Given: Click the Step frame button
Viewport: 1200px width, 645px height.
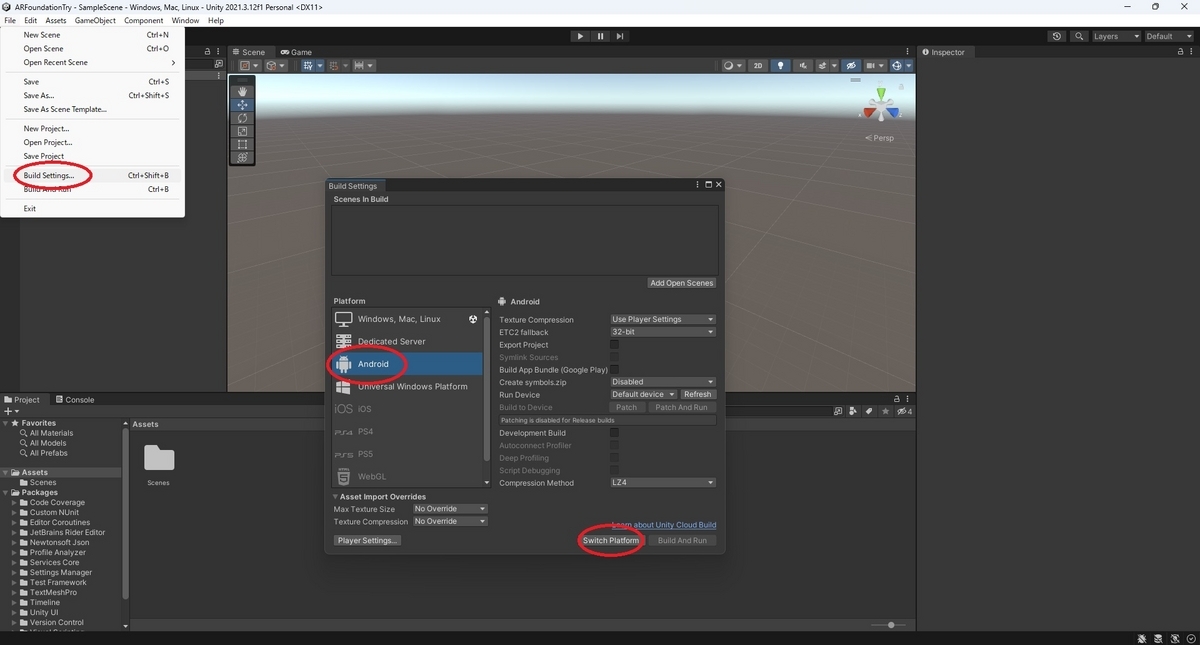Looking at the screenshot, I should coord(620,36).
